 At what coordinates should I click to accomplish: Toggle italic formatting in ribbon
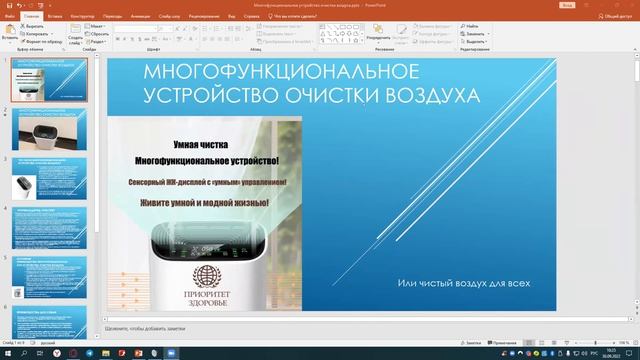pos(125,39)
